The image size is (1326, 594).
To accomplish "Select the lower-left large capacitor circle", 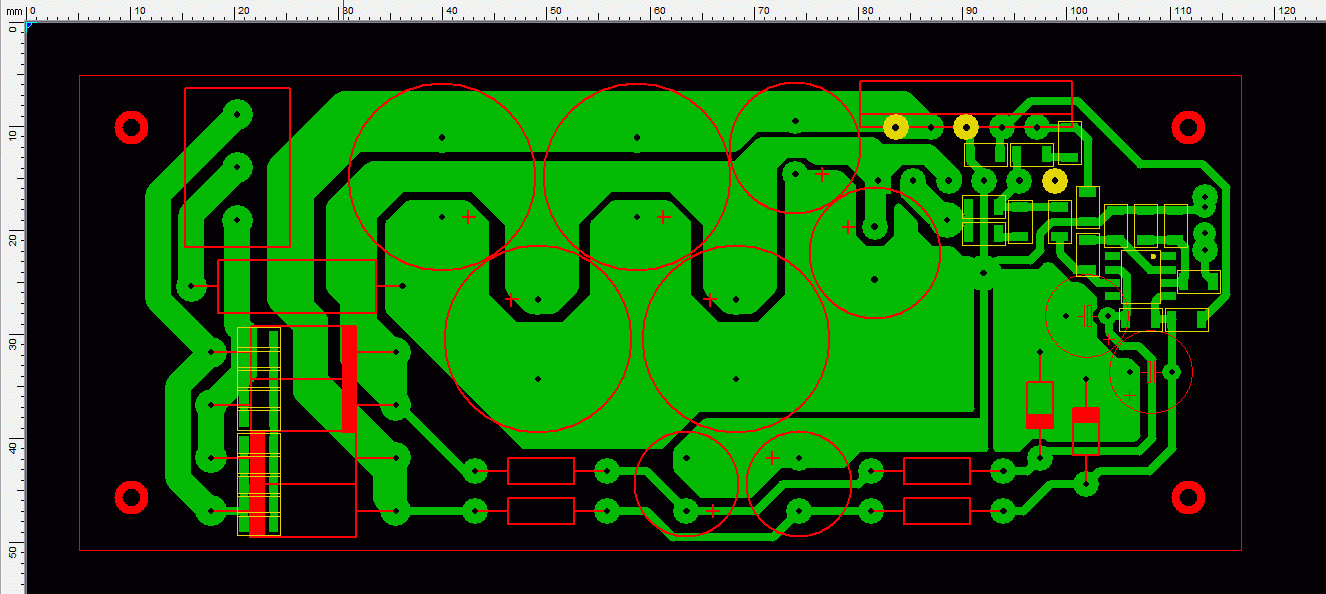I will (538, 338).
